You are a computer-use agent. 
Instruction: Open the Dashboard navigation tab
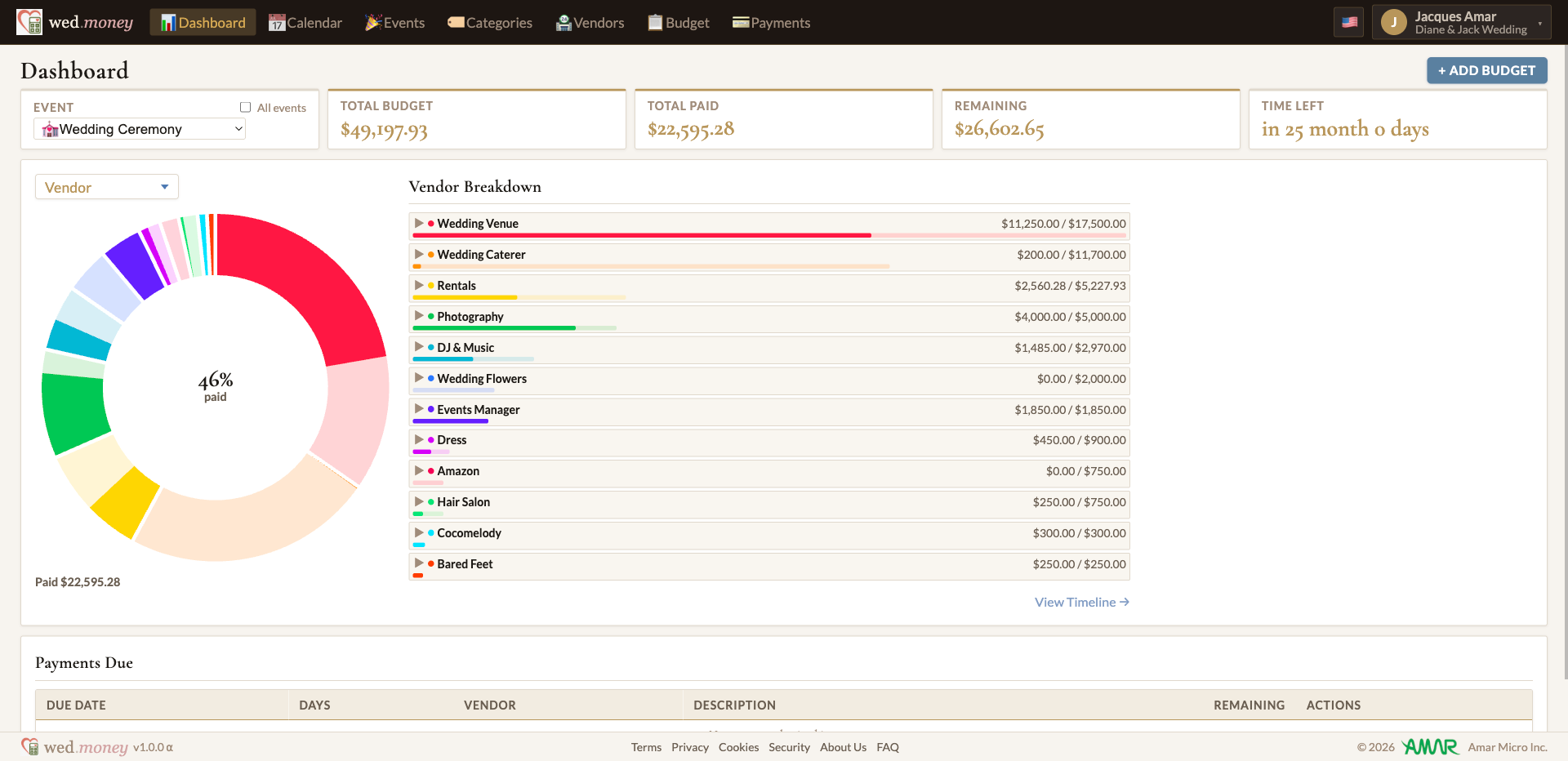click(203, 23)
